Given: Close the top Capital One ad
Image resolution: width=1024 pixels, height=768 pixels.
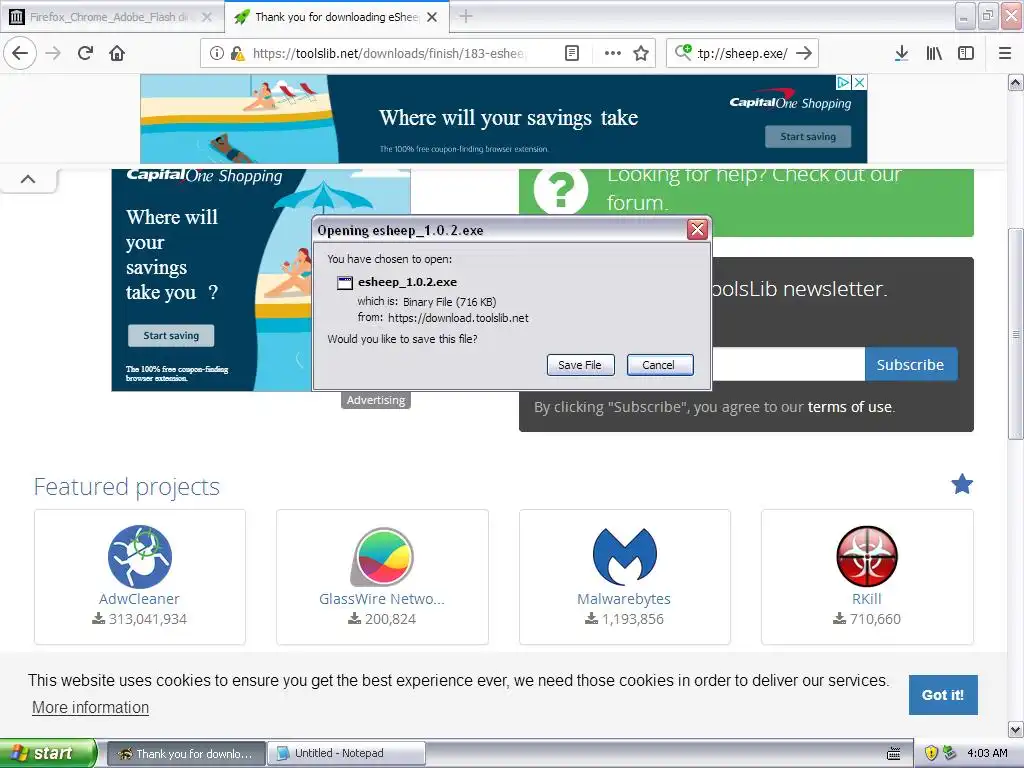Looking at the screenshot, I should 860,82.
